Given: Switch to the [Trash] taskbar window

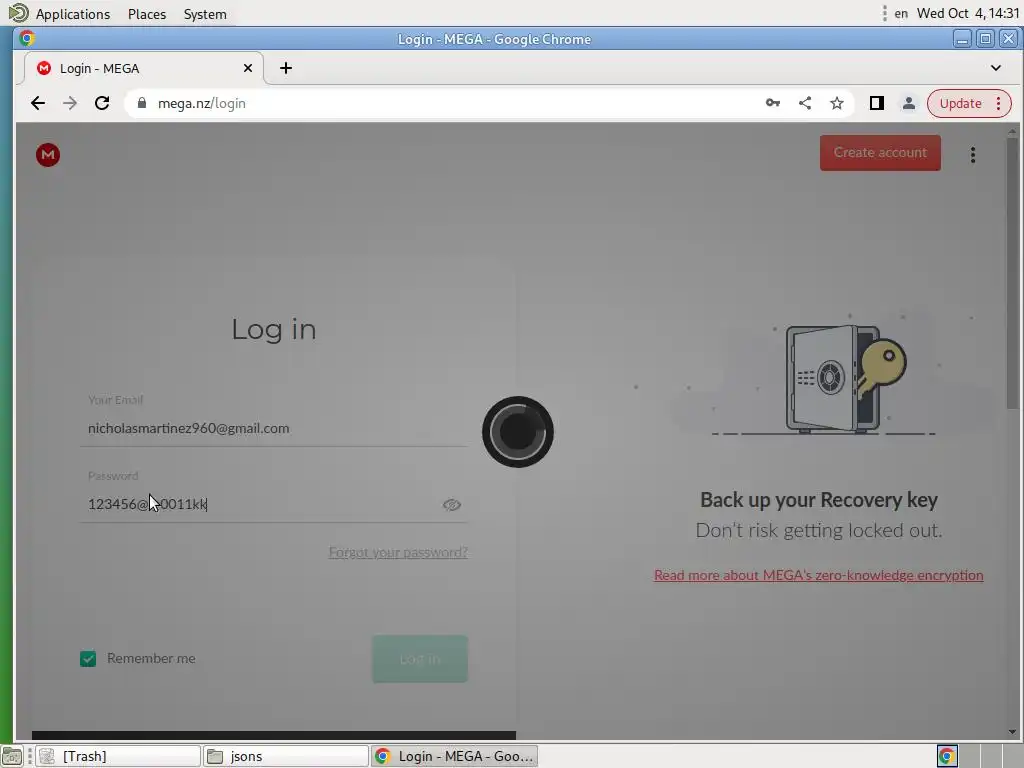Looking at the screenshot, I should tap(118, 756).
